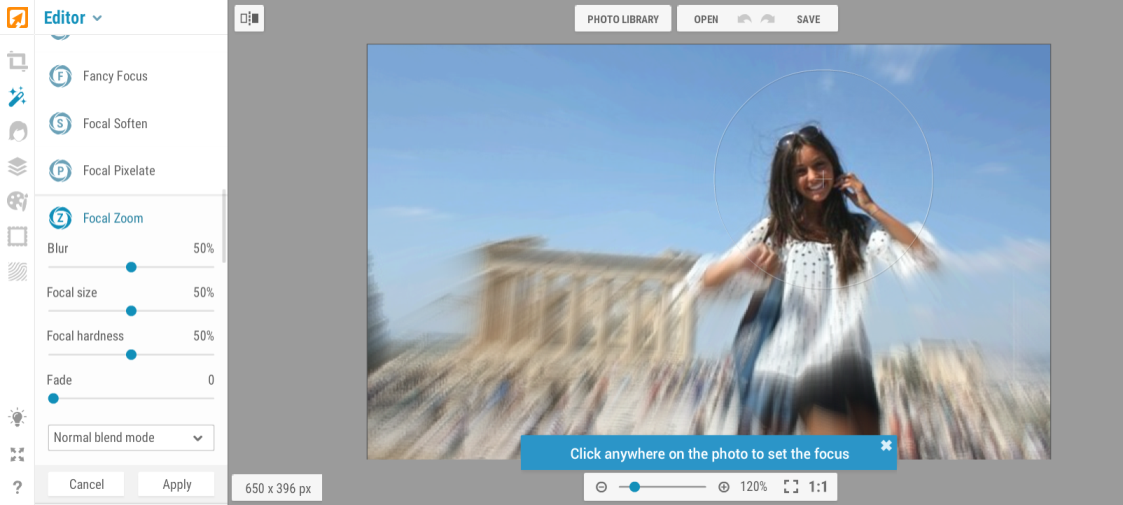Image resolution: width=1123 pixels, height=505 pixels.
Task: Open the Normal blend mode dropdown
Action: point(131,438)
